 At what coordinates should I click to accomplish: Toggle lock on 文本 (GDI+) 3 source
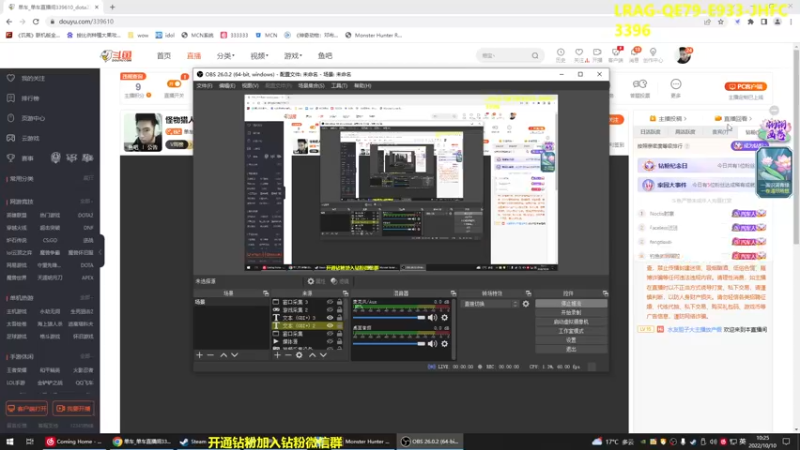point(339,318)
